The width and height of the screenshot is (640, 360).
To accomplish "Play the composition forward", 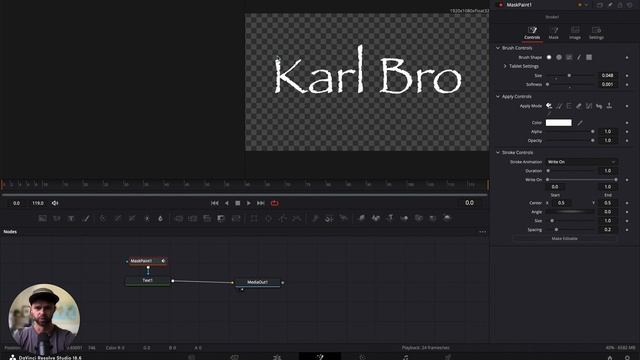I will coord(249,203).
